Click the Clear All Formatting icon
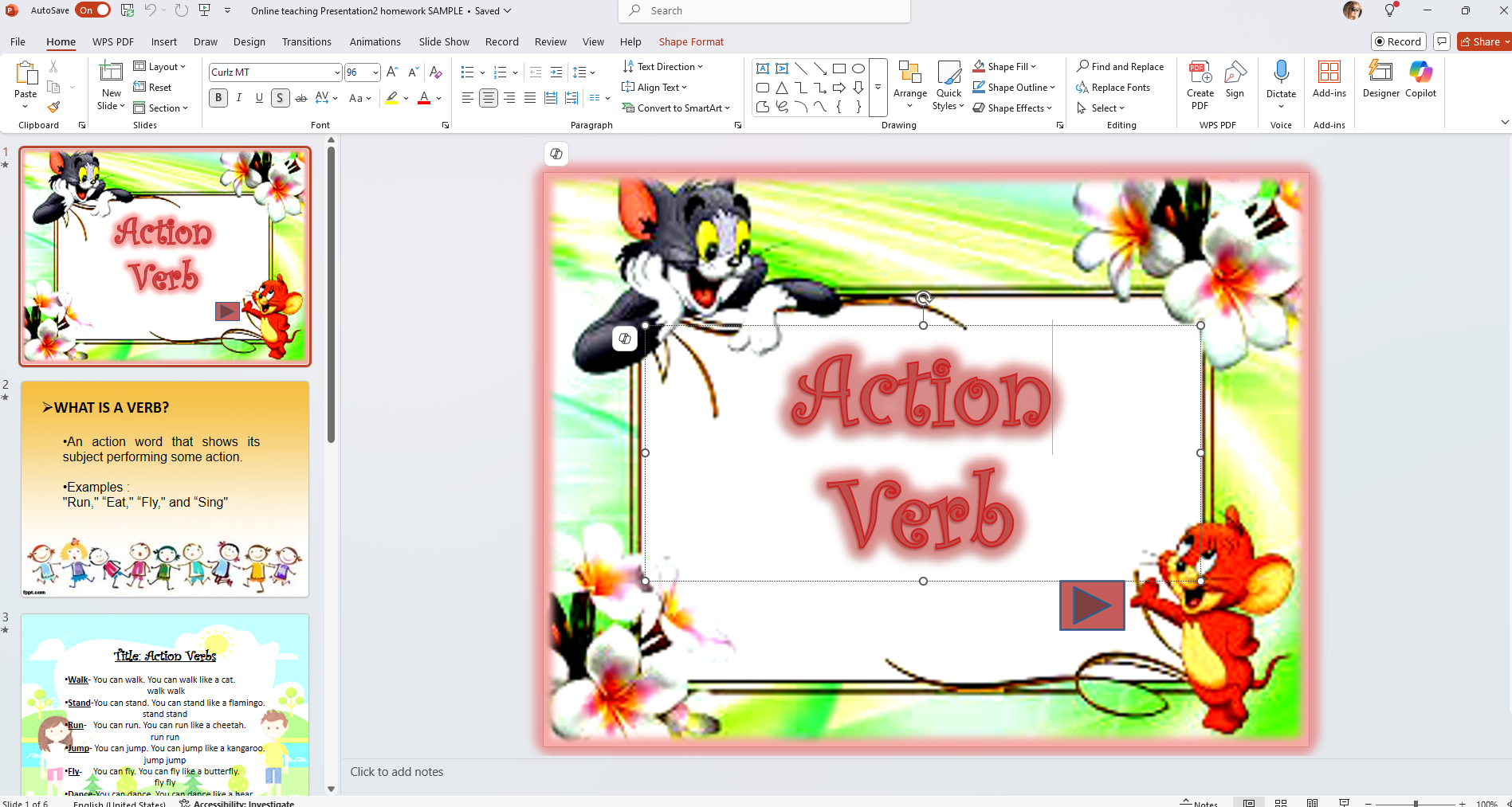1512x807 pixels. [436, 72]
